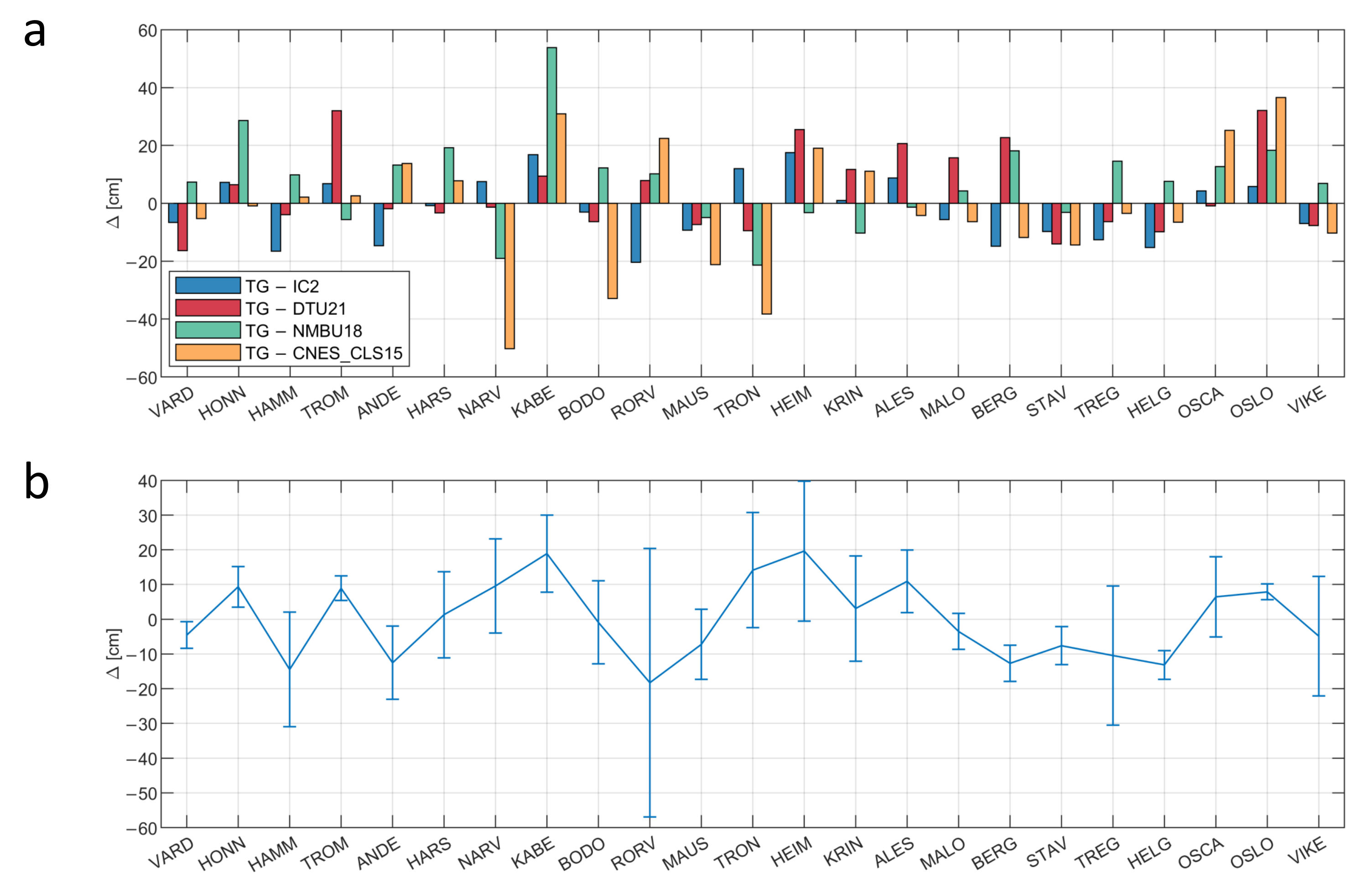1372x896 pixels.
Task: Click the TREG upper error bar cap
Action: click(x=1112, y=586)
